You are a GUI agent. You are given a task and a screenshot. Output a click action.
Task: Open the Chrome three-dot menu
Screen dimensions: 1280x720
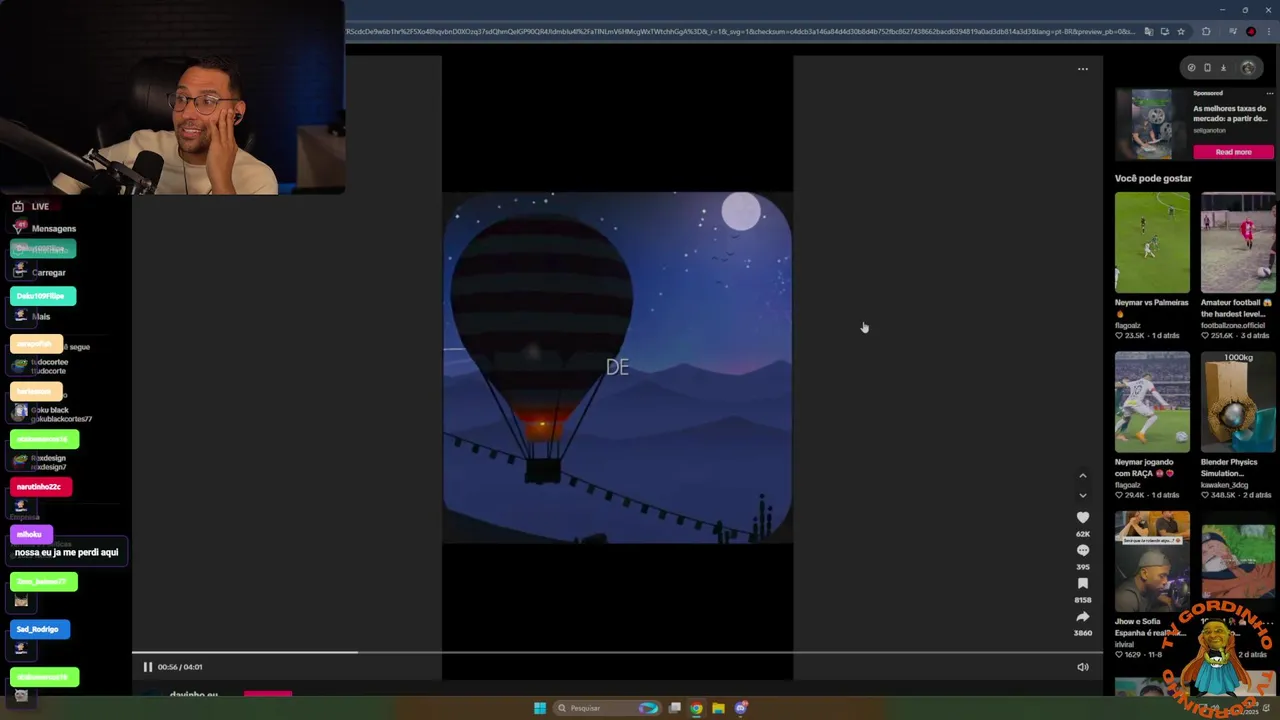pos(1270,32)
